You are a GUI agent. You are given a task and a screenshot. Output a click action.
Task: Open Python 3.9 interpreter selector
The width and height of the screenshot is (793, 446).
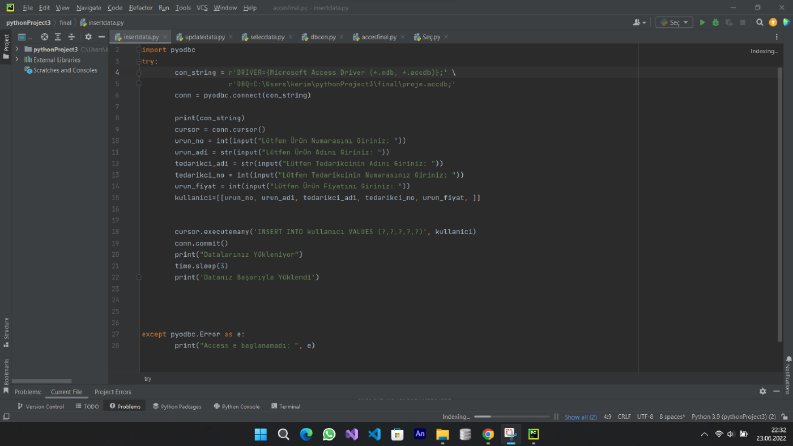[x=733, y=417]
